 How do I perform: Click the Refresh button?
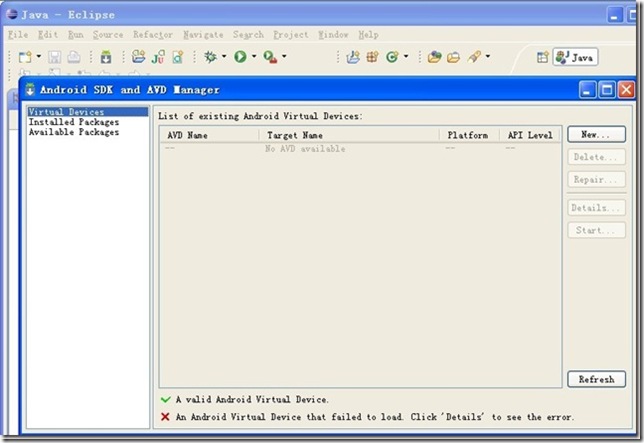tap(596, 379)
